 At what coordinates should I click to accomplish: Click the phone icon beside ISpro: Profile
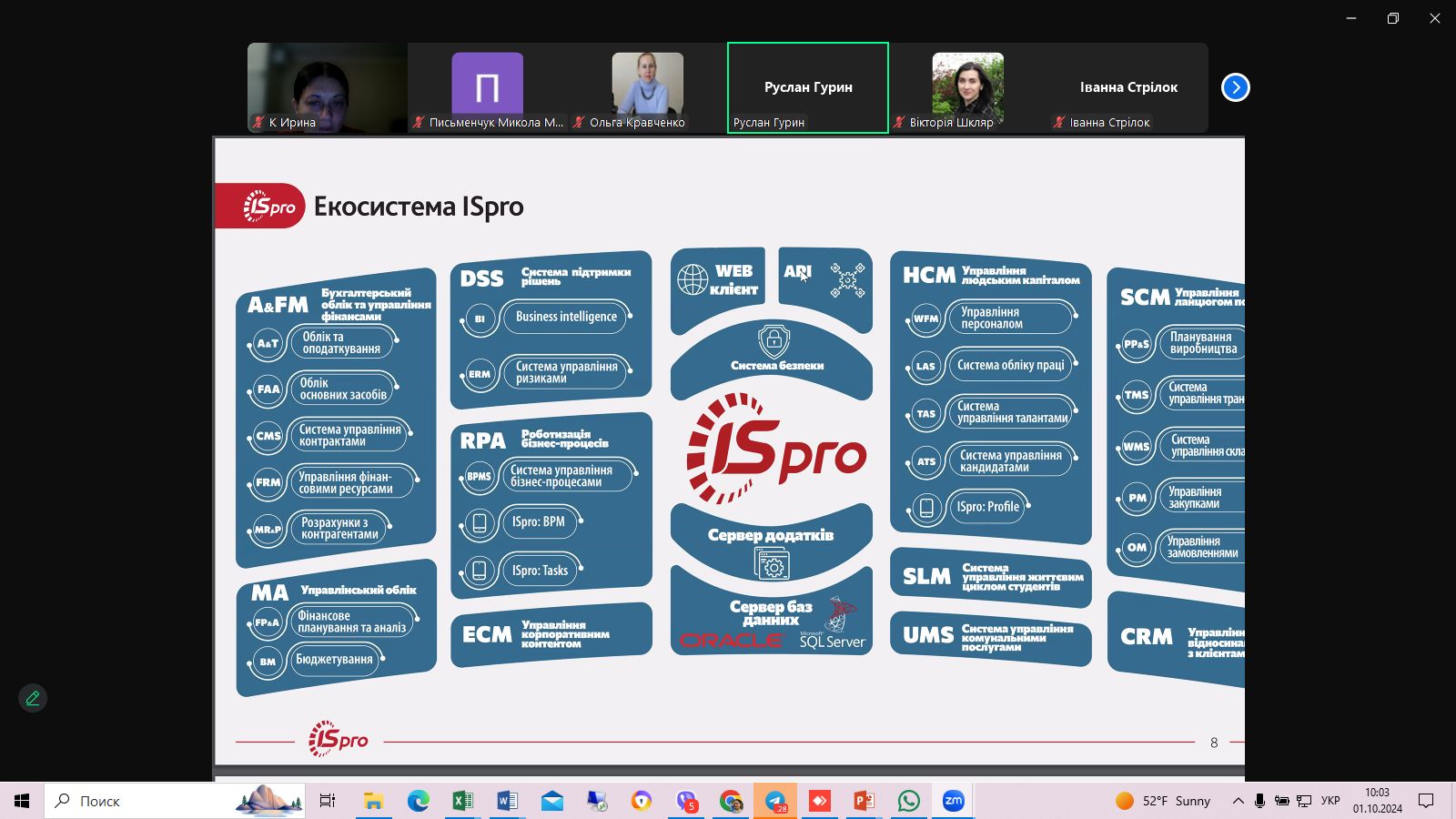pos(926,507)
